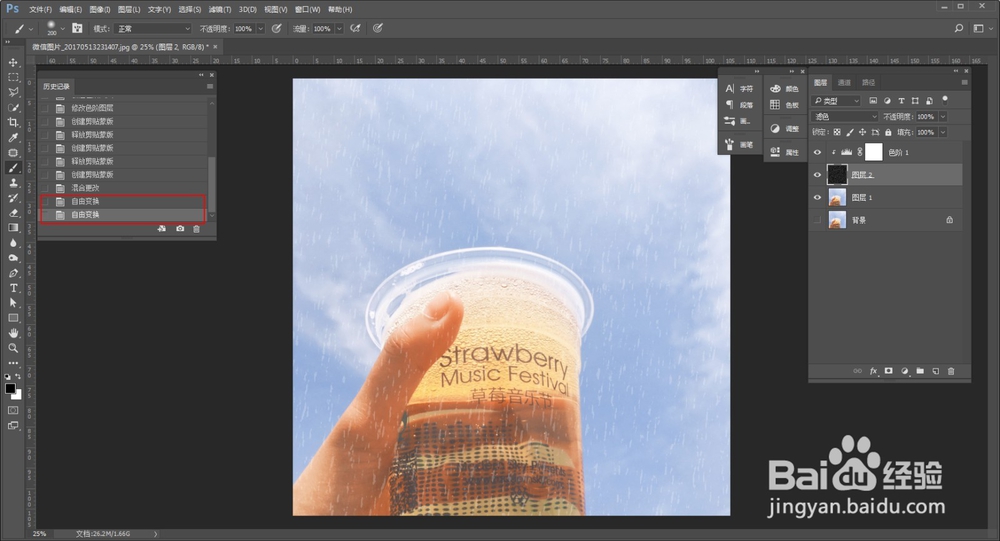Switch to the 路径 tab
The height and width of the screenshot is (541, 1000).
point(868,82)
